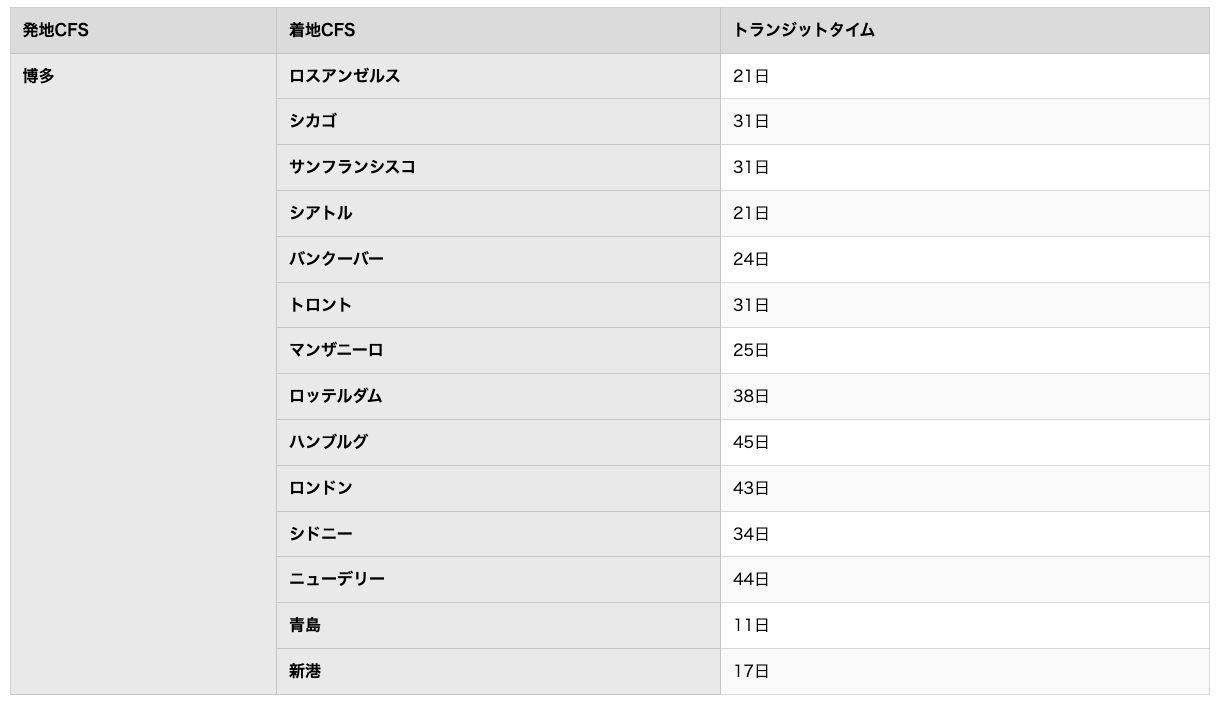Image resolution: width=1224 pixels, height=703 pixels.
Task: Select the ロッテルダム destination cell
Action: 498,397
